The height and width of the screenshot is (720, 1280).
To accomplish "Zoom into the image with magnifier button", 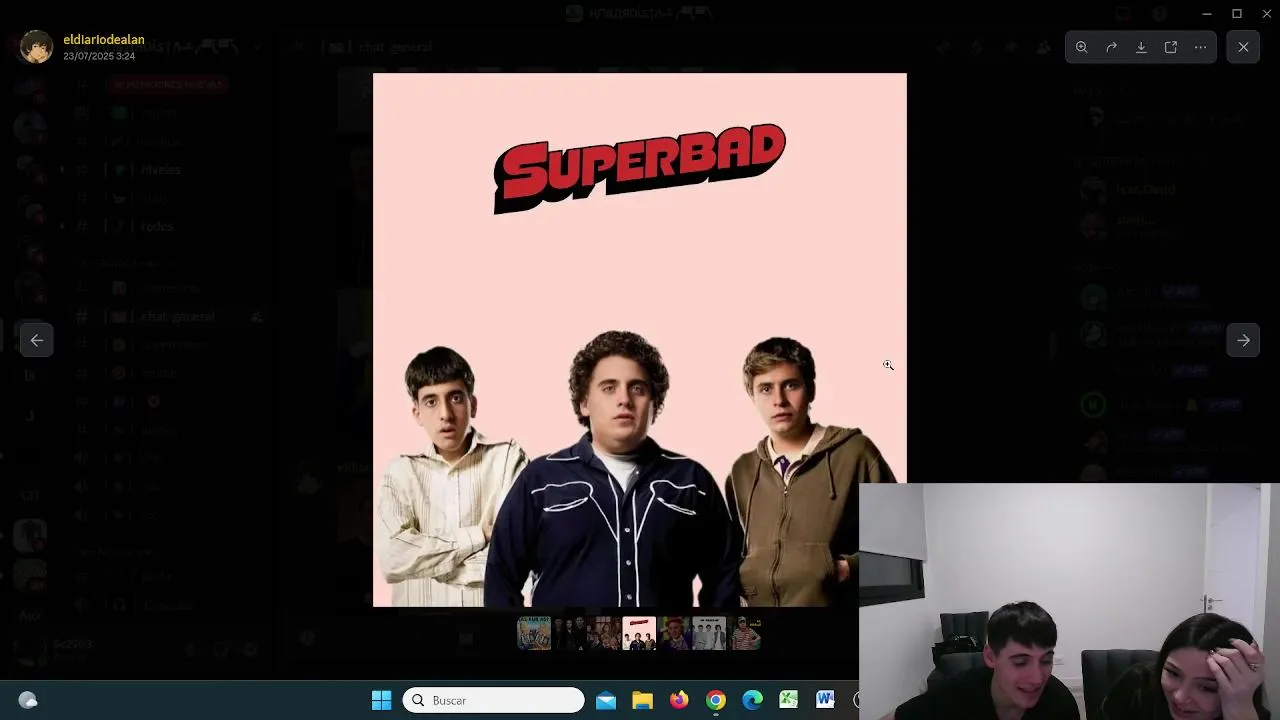I will (1081, 47).
